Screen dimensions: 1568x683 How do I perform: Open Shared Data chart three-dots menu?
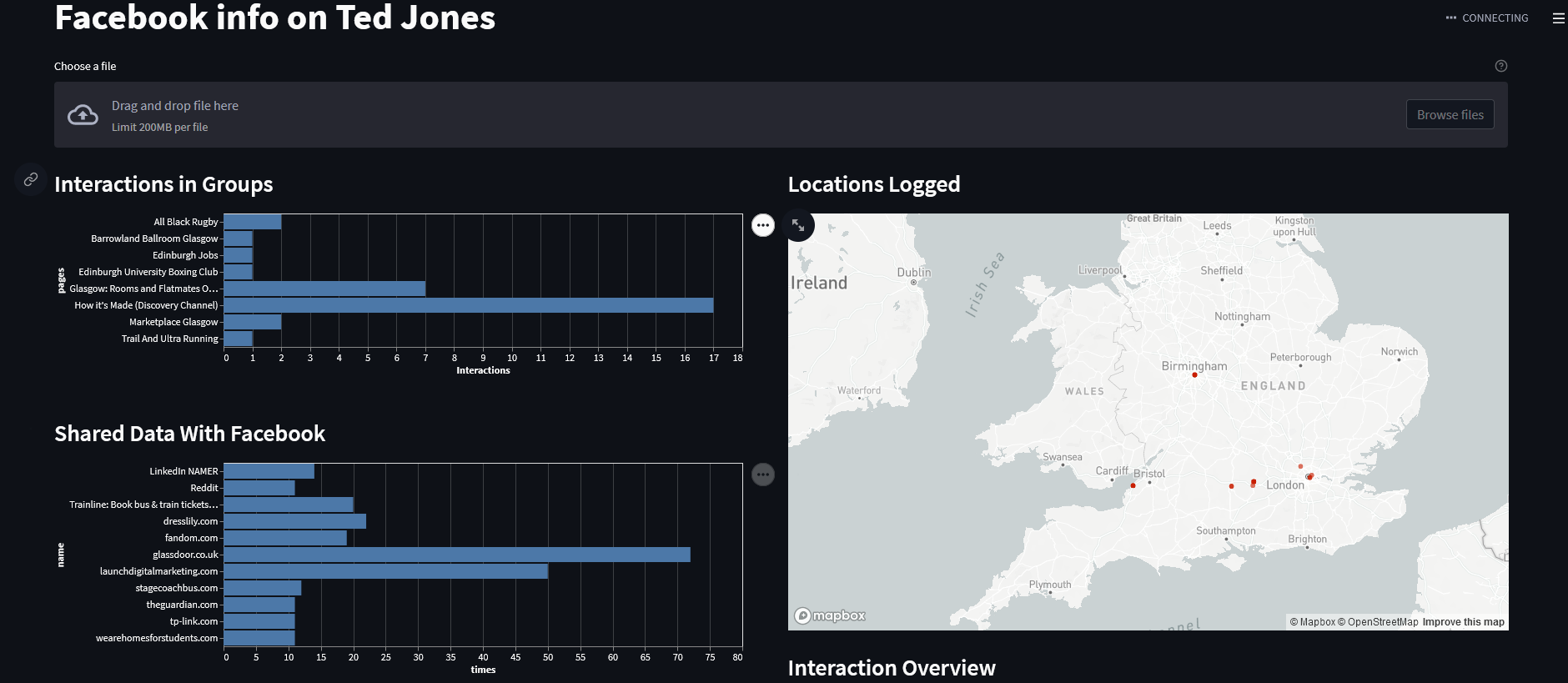pos(763,475)
